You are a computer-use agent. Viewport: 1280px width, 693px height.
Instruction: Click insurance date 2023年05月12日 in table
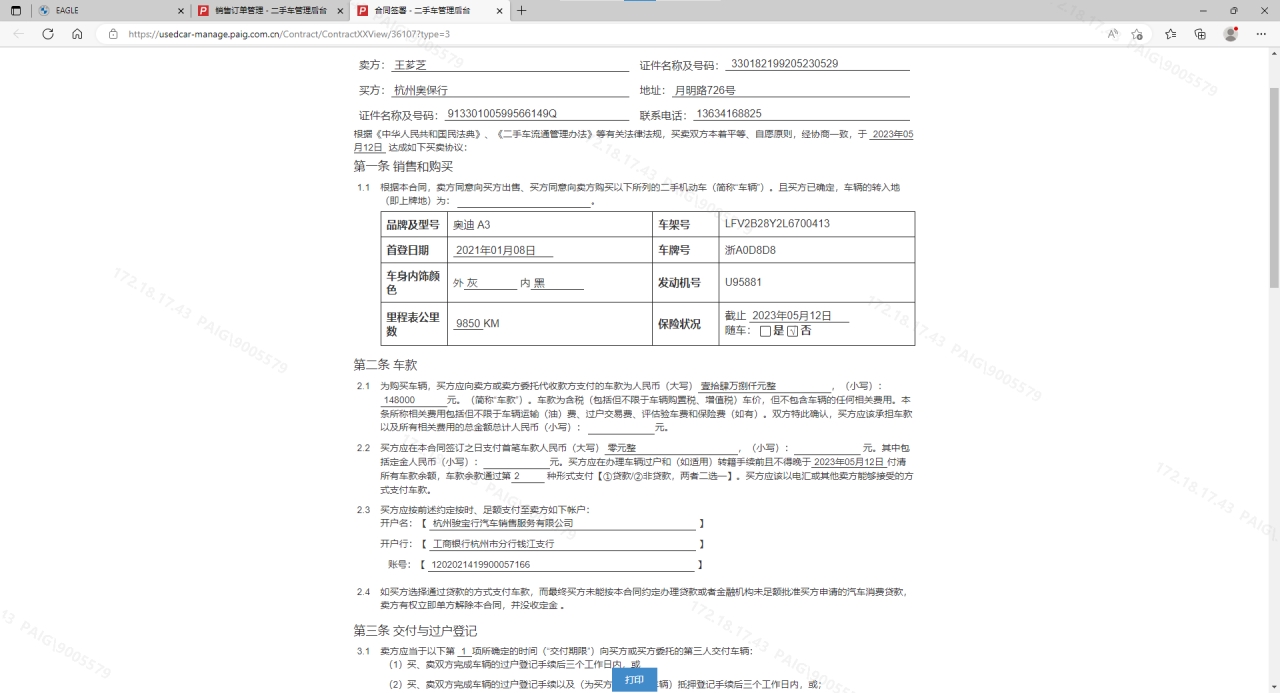[791, 316]
